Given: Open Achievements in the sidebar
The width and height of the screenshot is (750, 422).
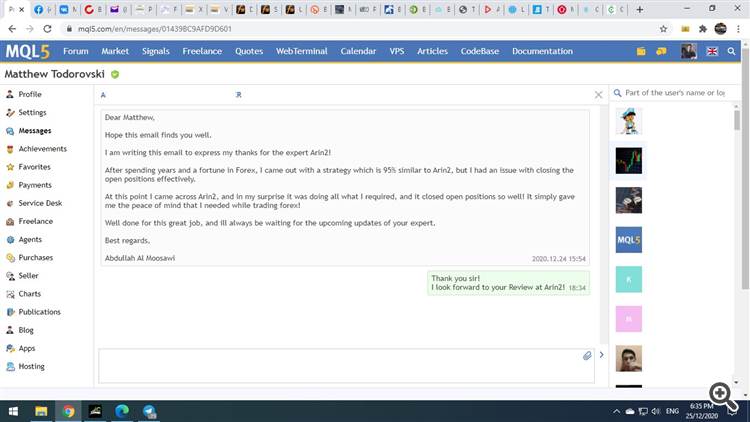Looking at the screenshot, I should click(x=36, y=149).
